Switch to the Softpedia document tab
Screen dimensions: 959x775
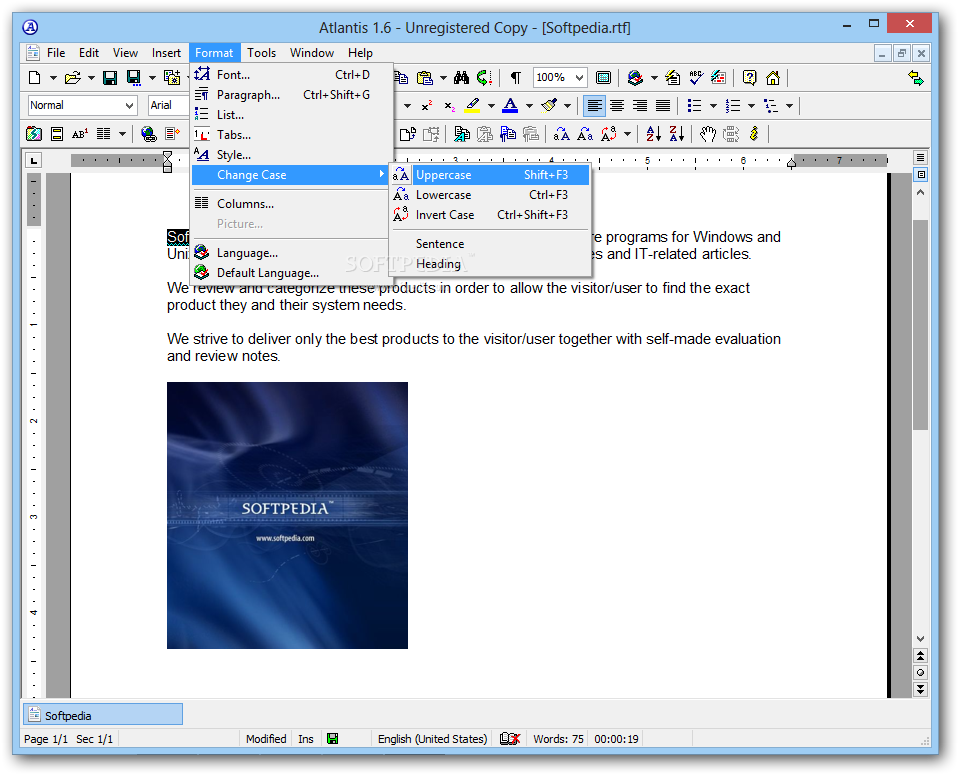[103, 715]
